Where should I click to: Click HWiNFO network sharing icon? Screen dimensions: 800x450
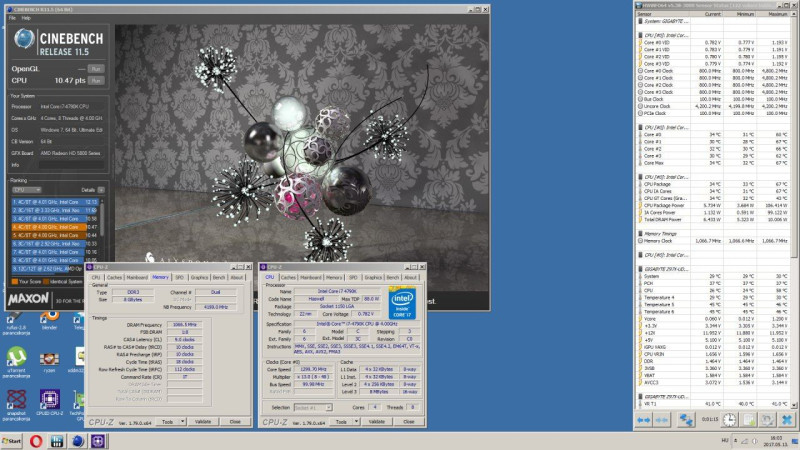(x=686, y=420)
